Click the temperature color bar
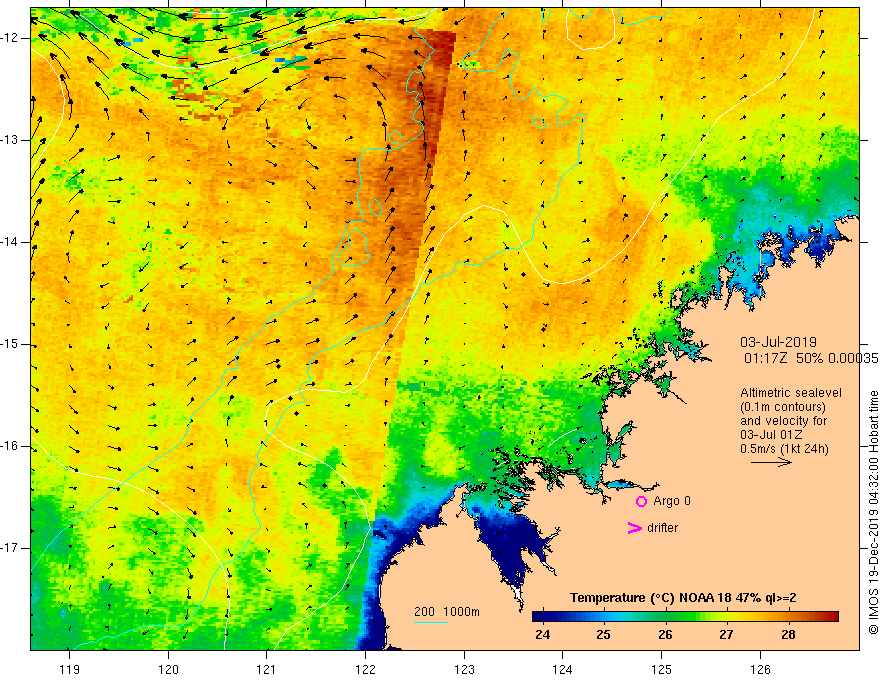Image resolution: width=880 pixels, height=680 pixels. 685,617
